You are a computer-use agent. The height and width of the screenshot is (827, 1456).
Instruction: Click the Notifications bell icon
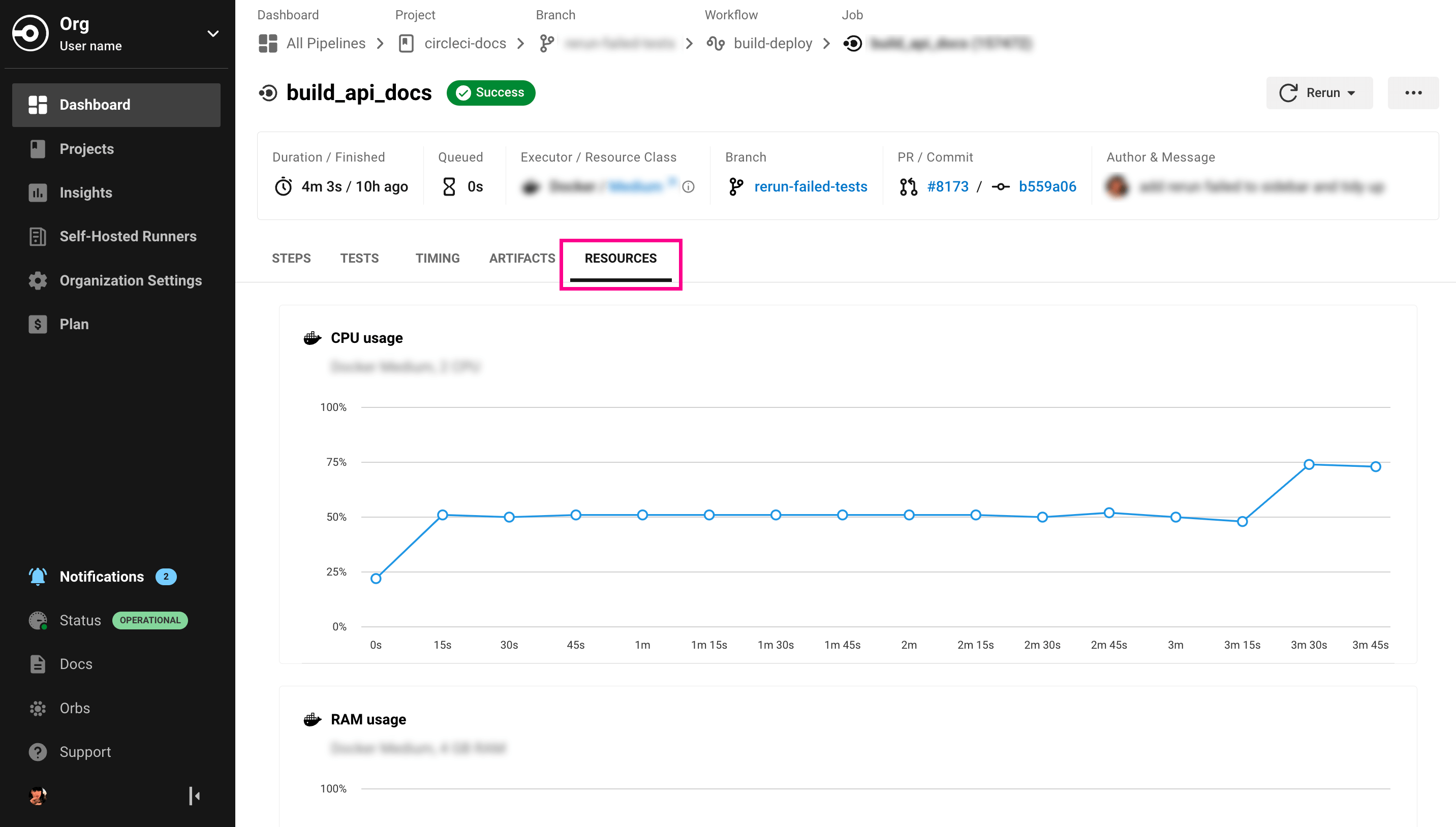[x=37, y=576]
